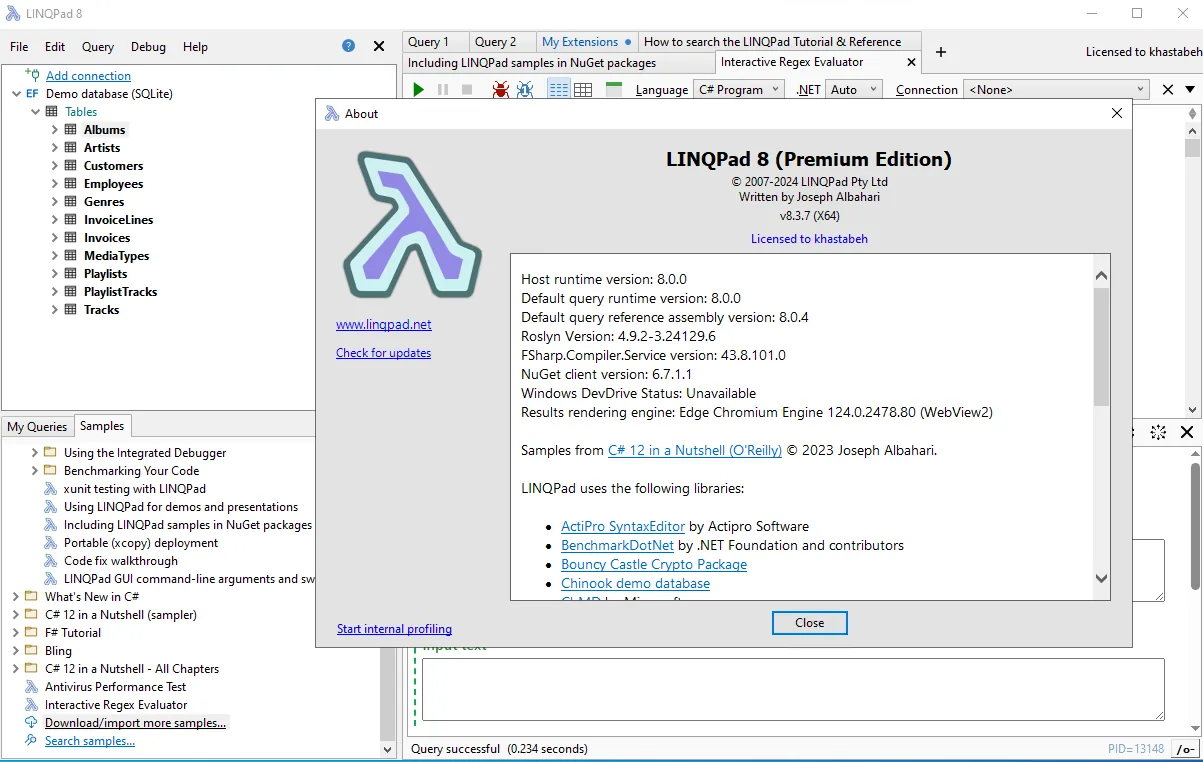Switch to the Query 1 tab
Image resolution: width=1203 pixels, height=762 pixels.
point(437,42)
